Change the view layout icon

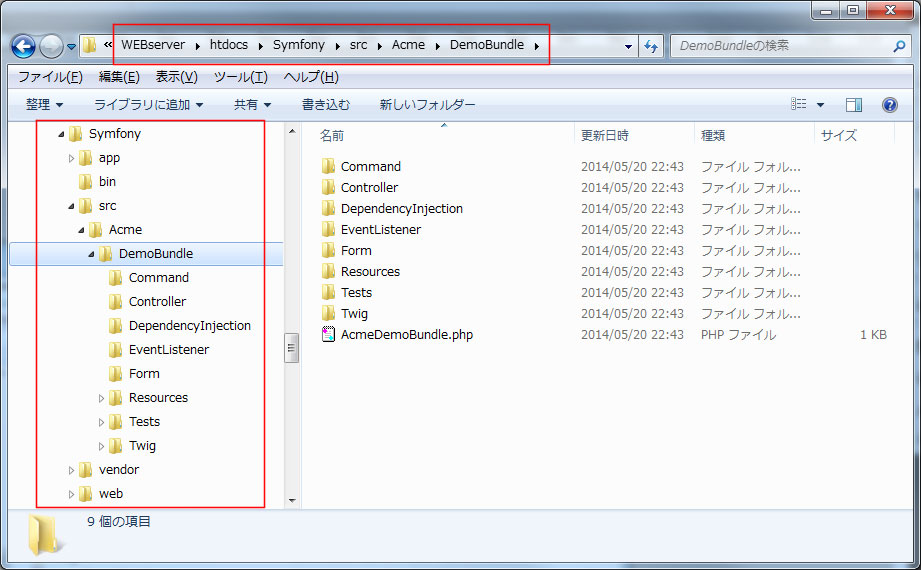click(x=798, y=105)
